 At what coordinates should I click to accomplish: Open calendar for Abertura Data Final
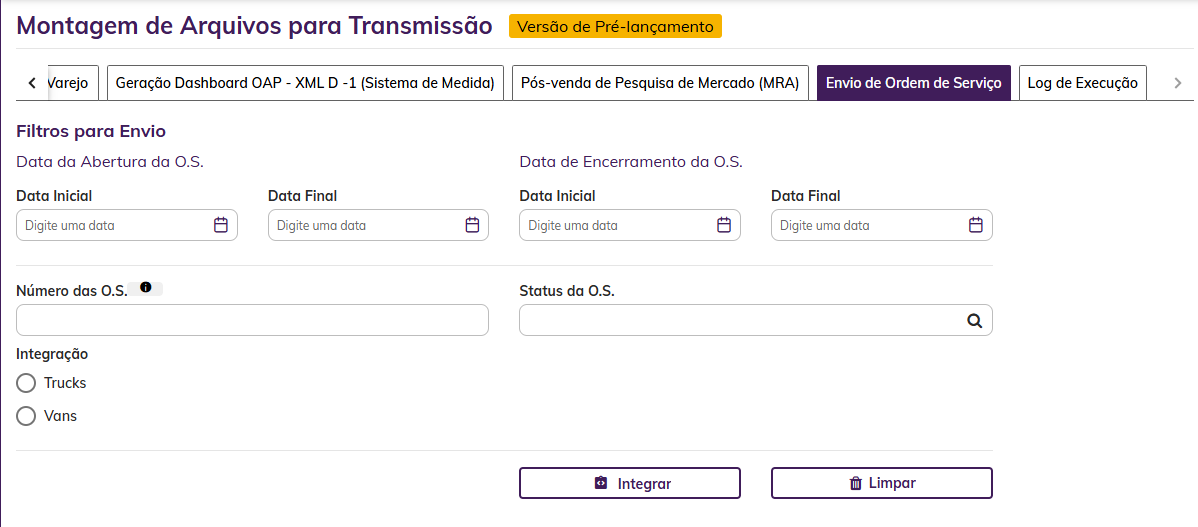(472, 225)
